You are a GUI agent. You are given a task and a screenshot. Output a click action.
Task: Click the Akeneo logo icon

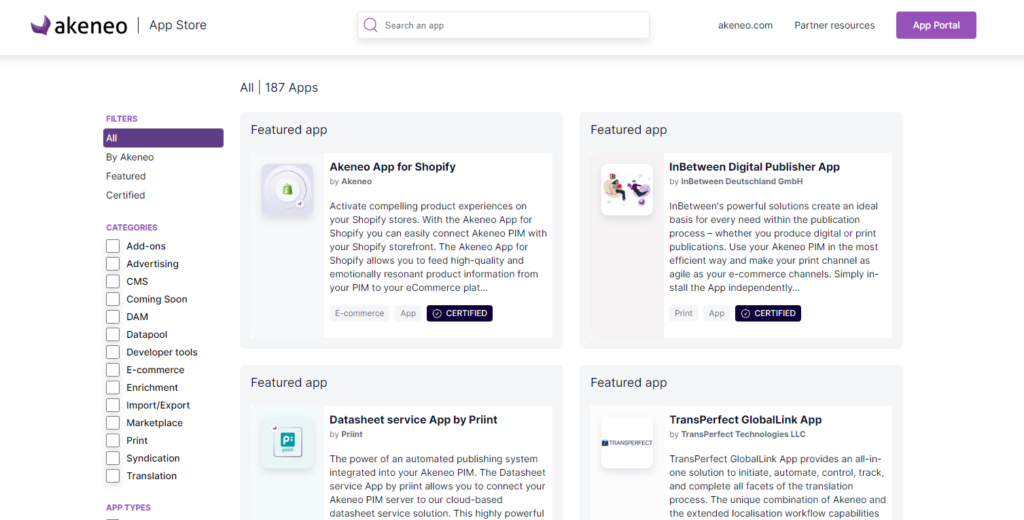41,25
